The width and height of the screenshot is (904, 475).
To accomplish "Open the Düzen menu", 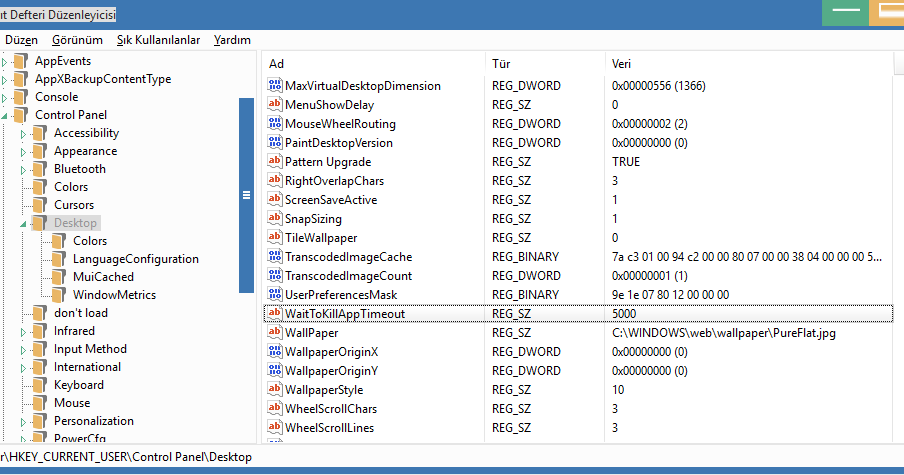I will [21, 40].
